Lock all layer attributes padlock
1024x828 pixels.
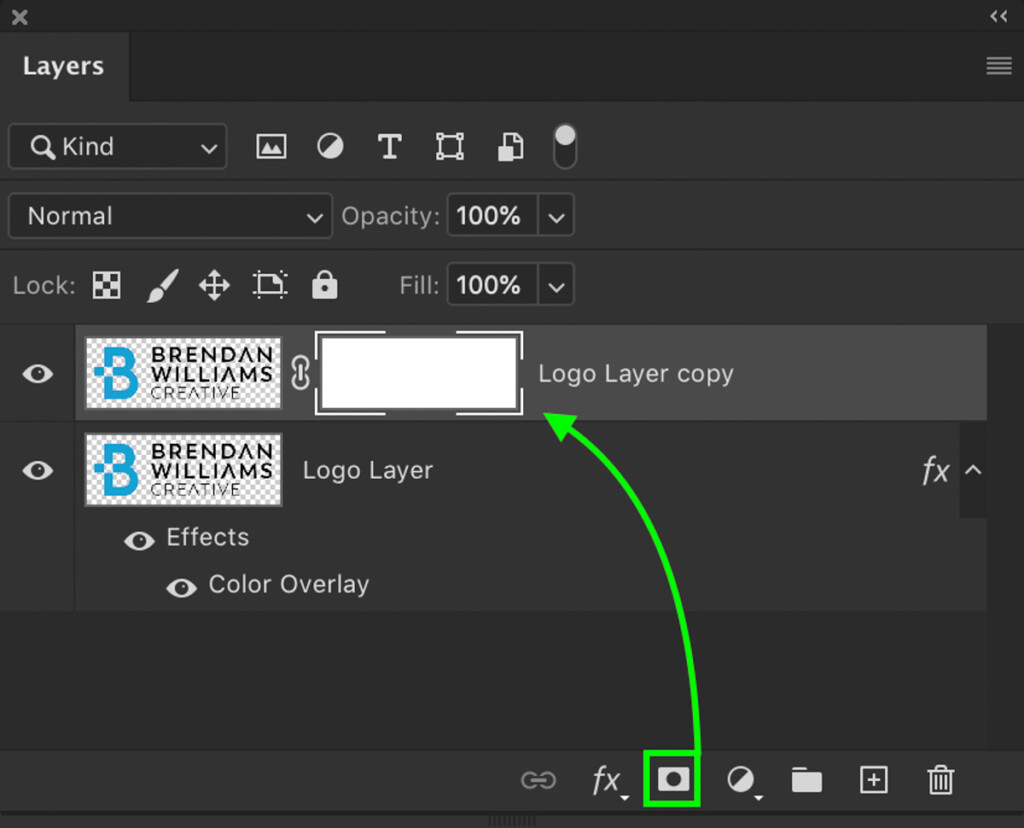point(325,284)
